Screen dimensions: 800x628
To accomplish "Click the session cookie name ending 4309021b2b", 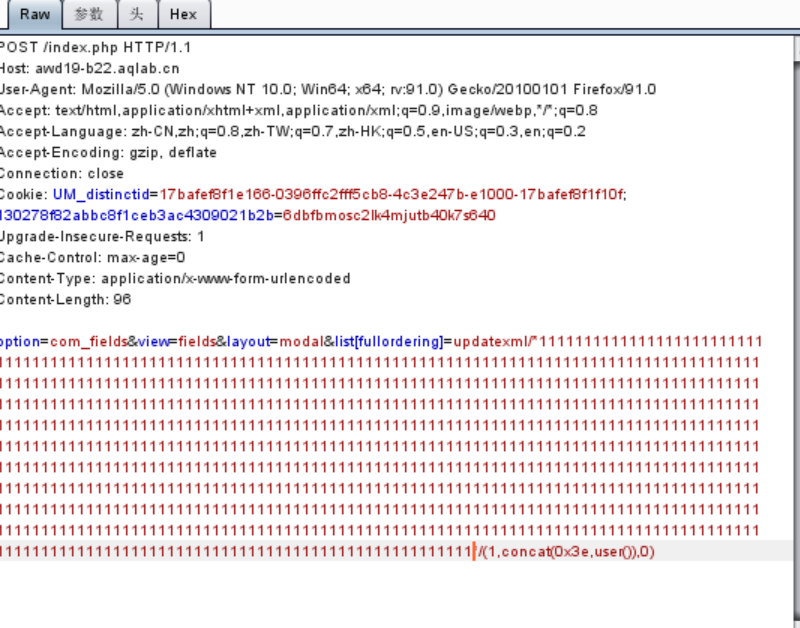I will tap(136, 215).
